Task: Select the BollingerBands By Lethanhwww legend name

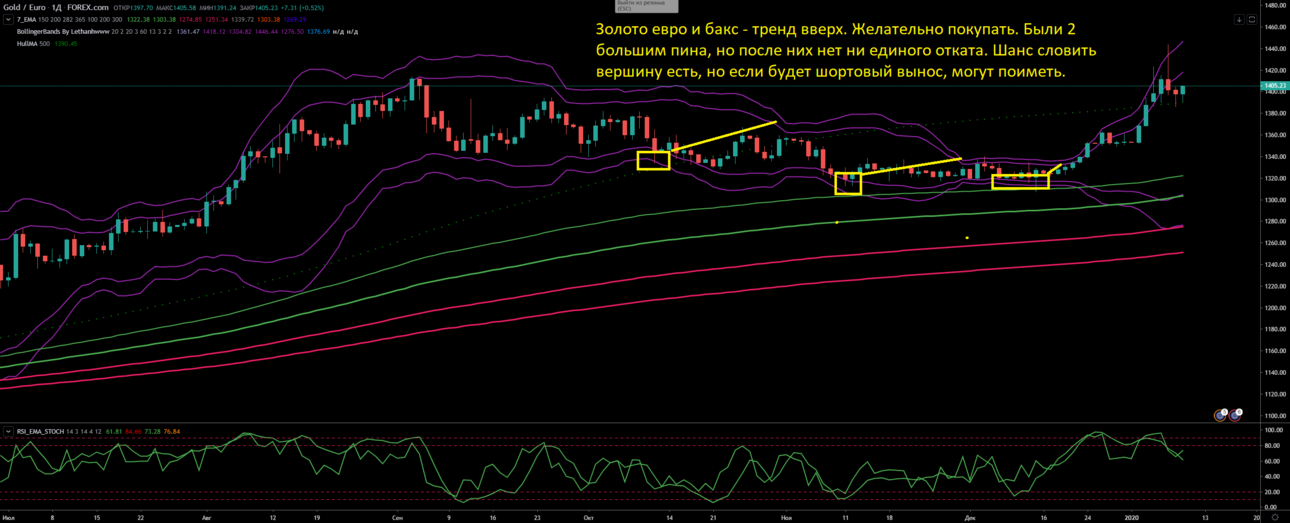Action: click(63, 32)
